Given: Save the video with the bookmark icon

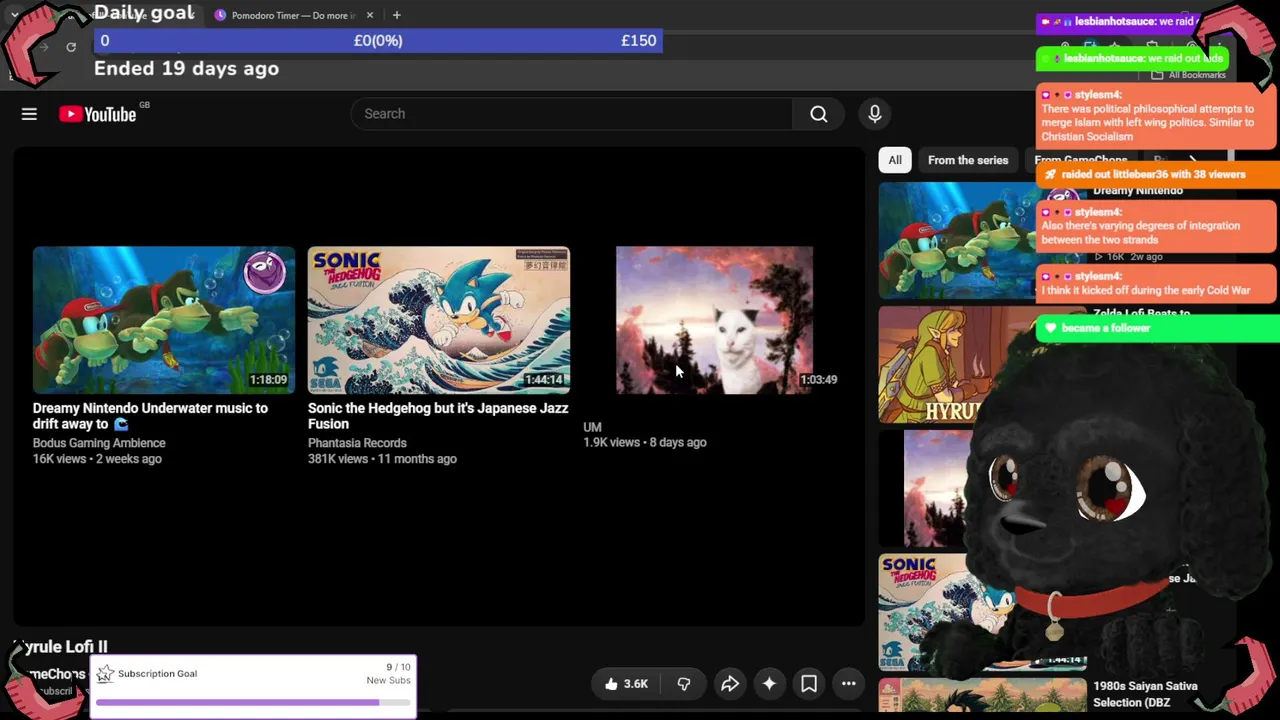Looking at the screenshot, I should pyautogui.click(x=809, y=684).
